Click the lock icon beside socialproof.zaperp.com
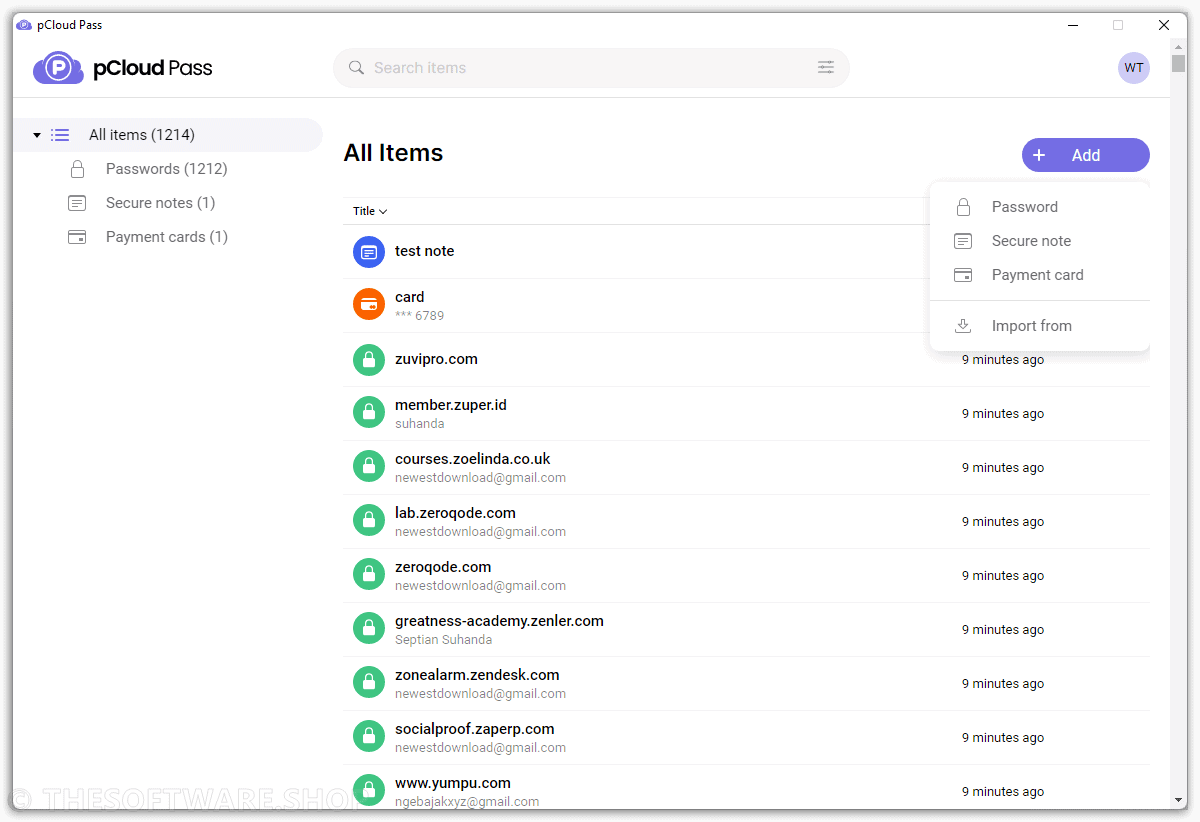Image resolution: width=1200 pixels, height=822 pixels. pyautogui.click(x=369, y=736)
